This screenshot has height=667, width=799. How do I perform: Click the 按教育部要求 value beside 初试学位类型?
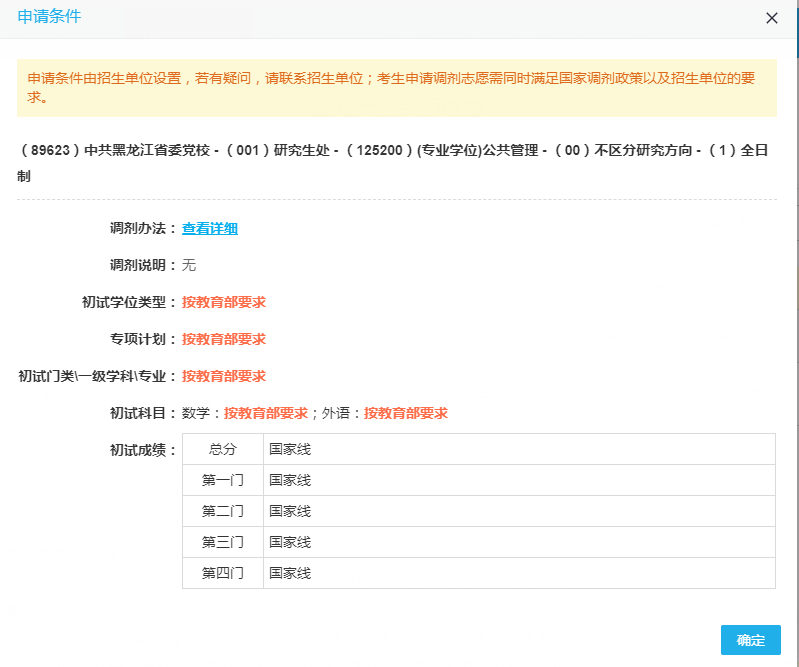[x=223, y=302]
